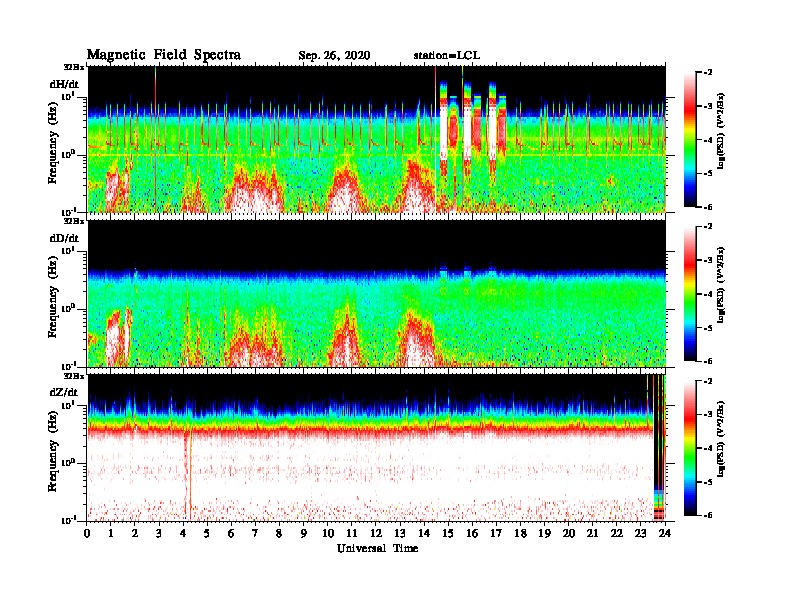Image resolution: width=792 pixels, height=612 pixels.
Task: Click hour 5 on the Universal Time axis
Action: [207, 534]
